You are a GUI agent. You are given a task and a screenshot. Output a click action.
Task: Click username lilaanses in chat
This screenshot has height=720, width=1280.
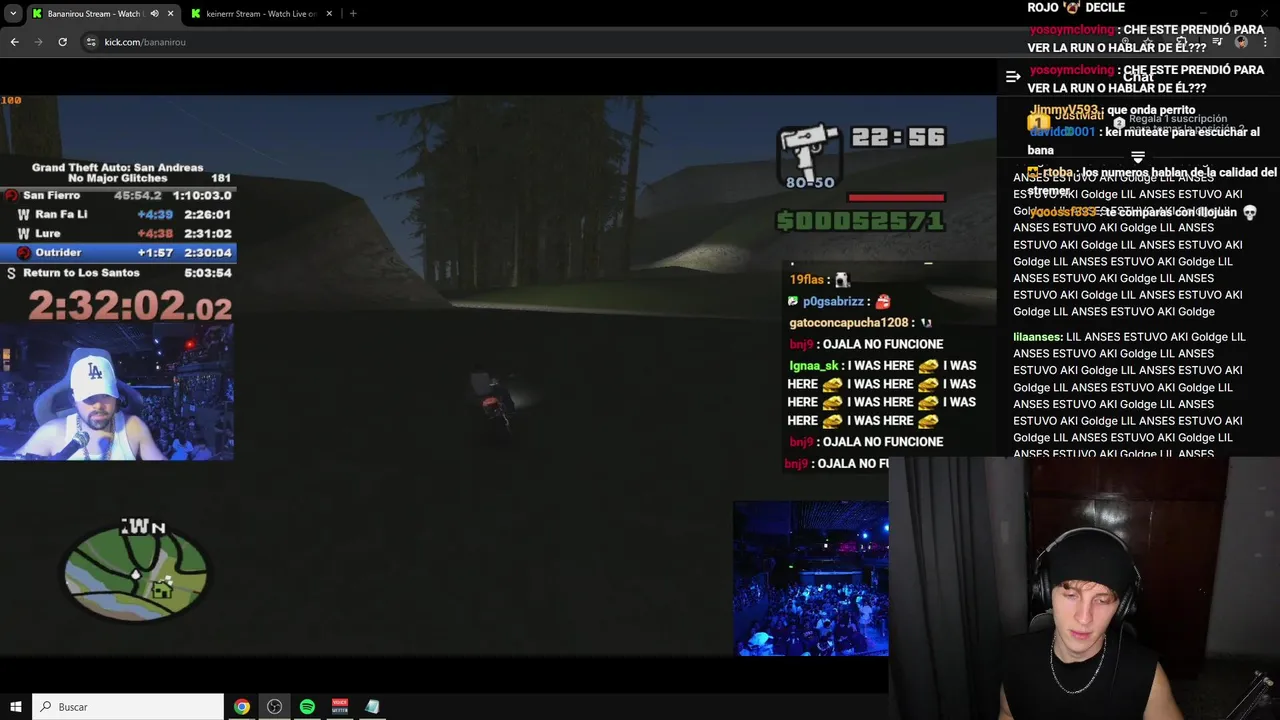[1037, 337]
